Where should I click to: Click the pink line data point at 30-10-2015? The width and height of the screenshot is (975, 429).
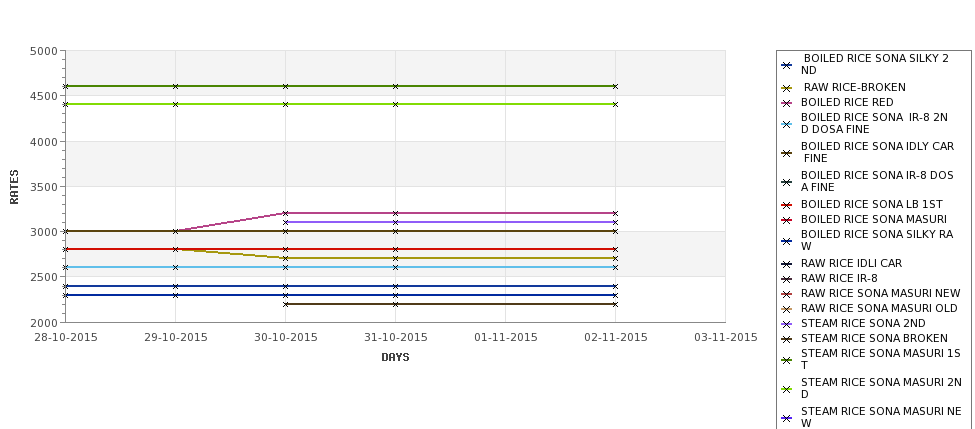(285, 213)
